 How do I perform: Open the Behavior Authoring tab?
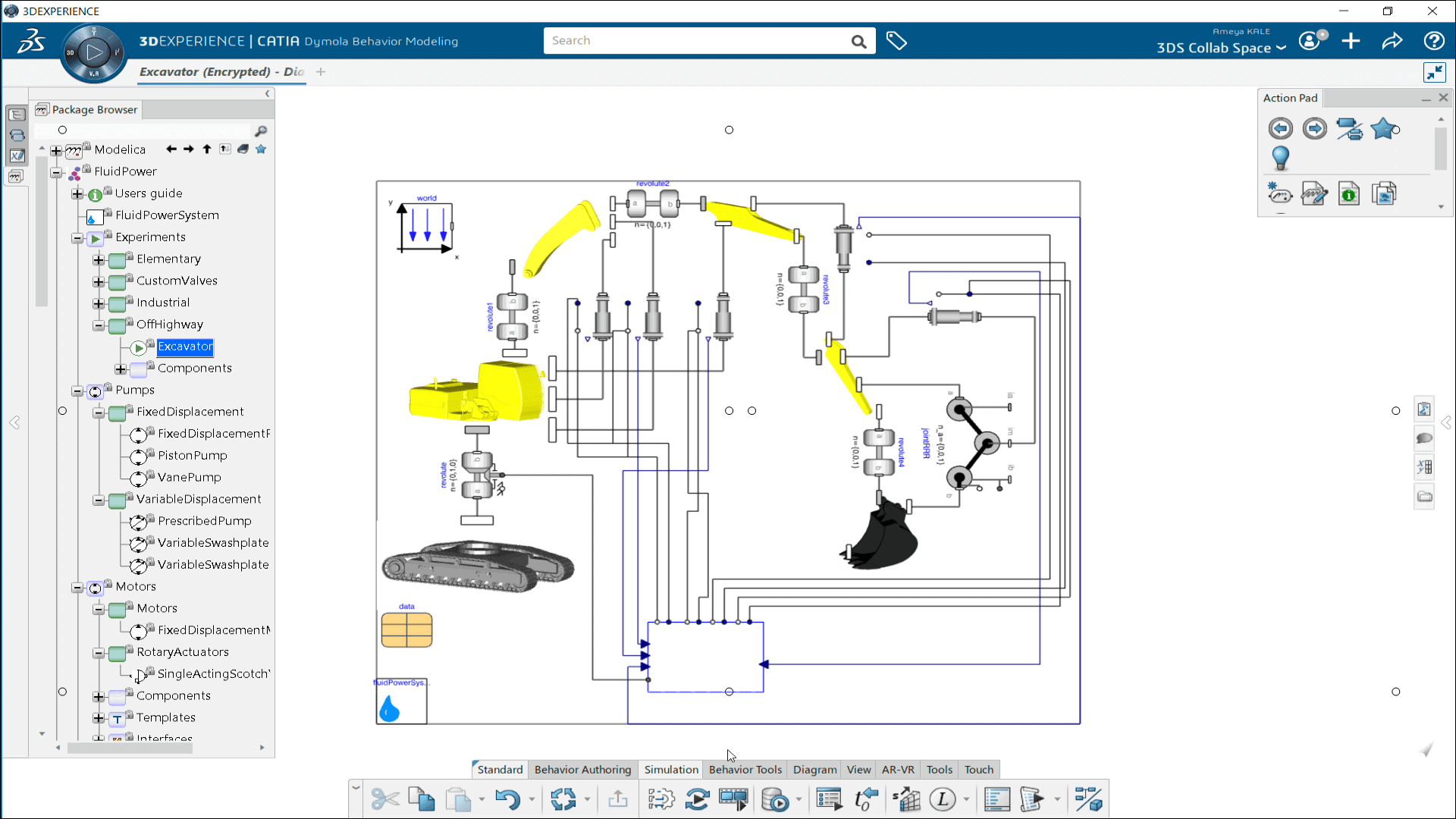point(582,770)
